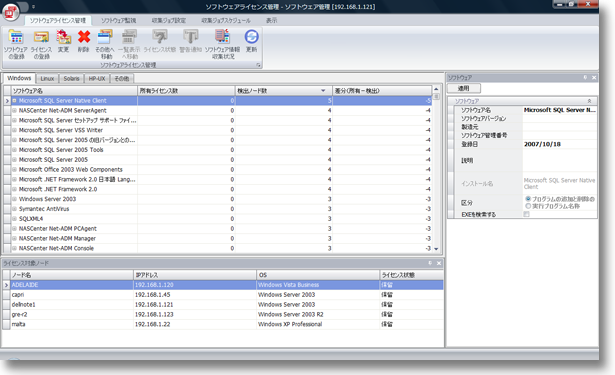The width and height of the screenshot is (615, 375).
Task: Select the gre-r2 node row
Action: [x=223, y=314]
